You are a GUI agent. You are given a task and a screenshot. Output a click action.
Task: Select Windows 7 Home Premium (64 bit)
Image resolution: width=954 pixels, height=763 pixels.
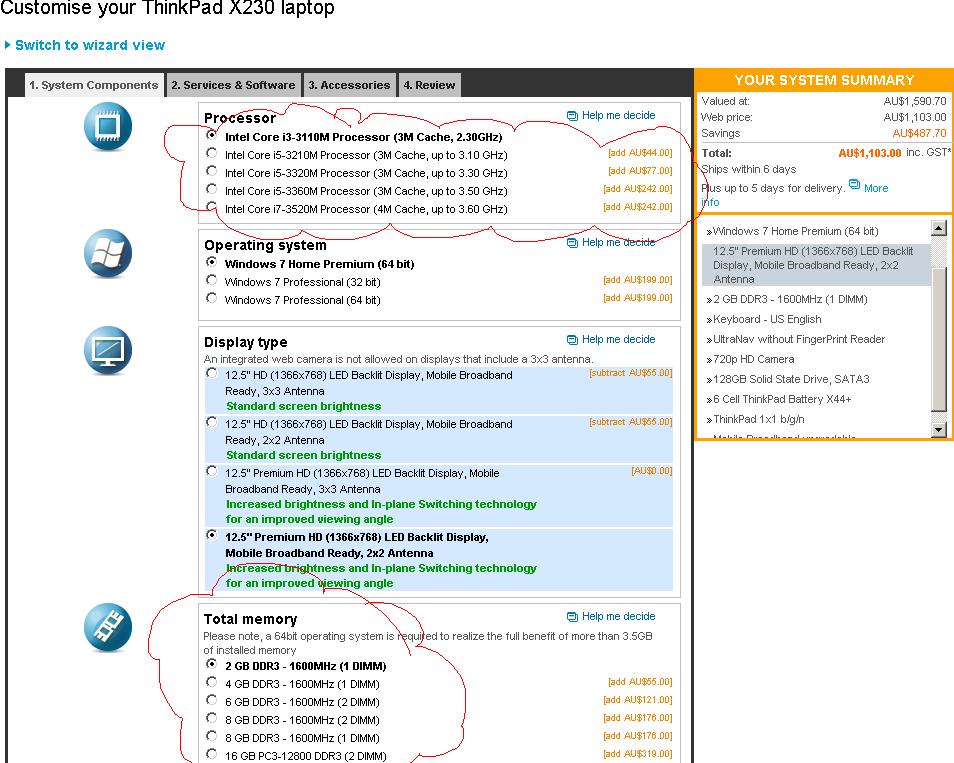[211, 262]
